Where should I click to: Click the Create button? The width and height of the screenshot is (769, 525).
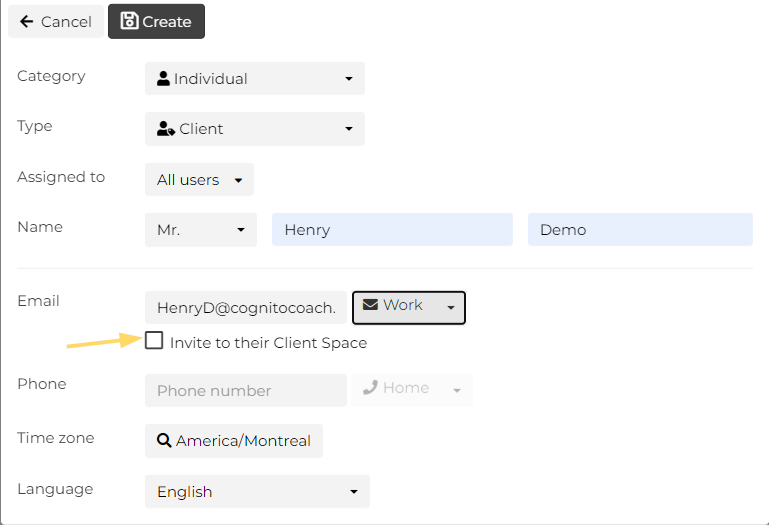(x=156, y=22)
